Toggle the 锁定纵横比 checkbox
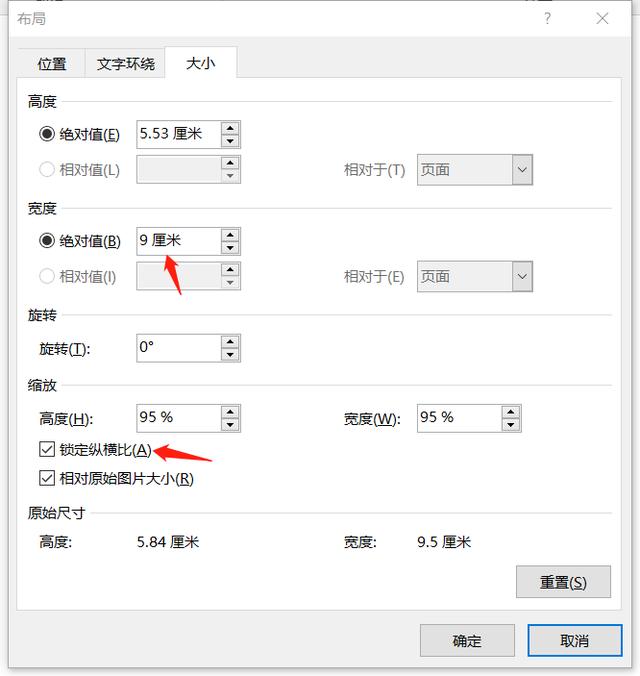The height and width of the screenshot is (676, 640). click(47, 450)
